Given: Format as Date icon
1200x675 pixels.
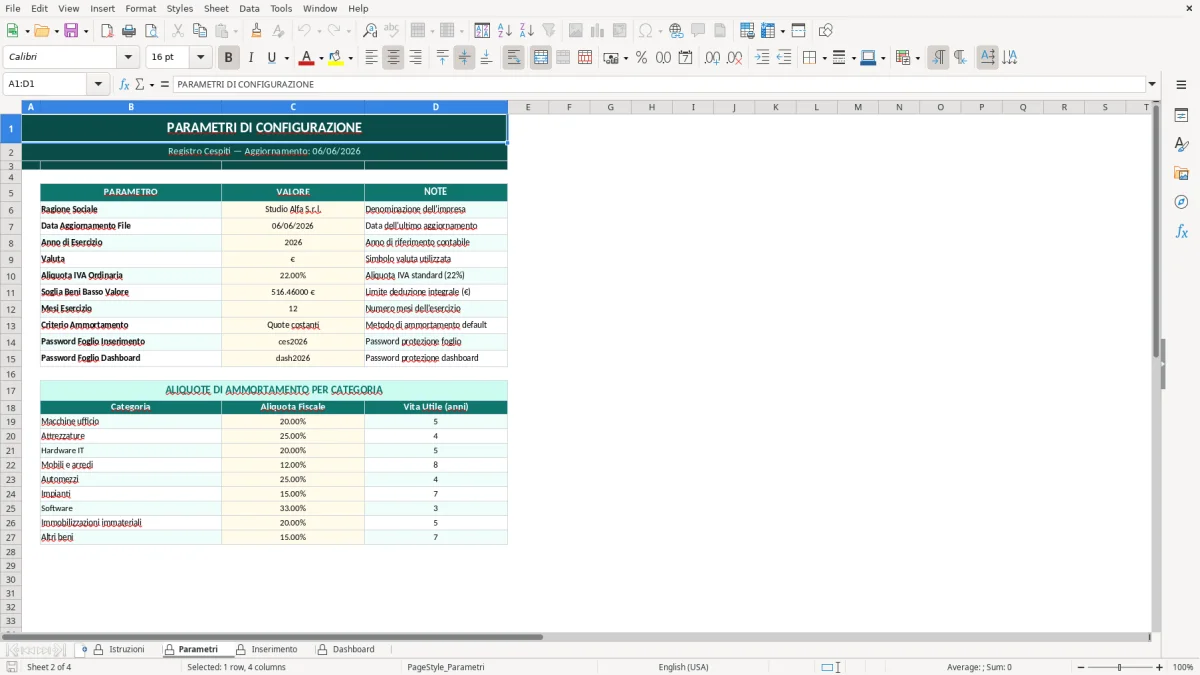Looking at the screenshot, I should click(x=685, y=58).
